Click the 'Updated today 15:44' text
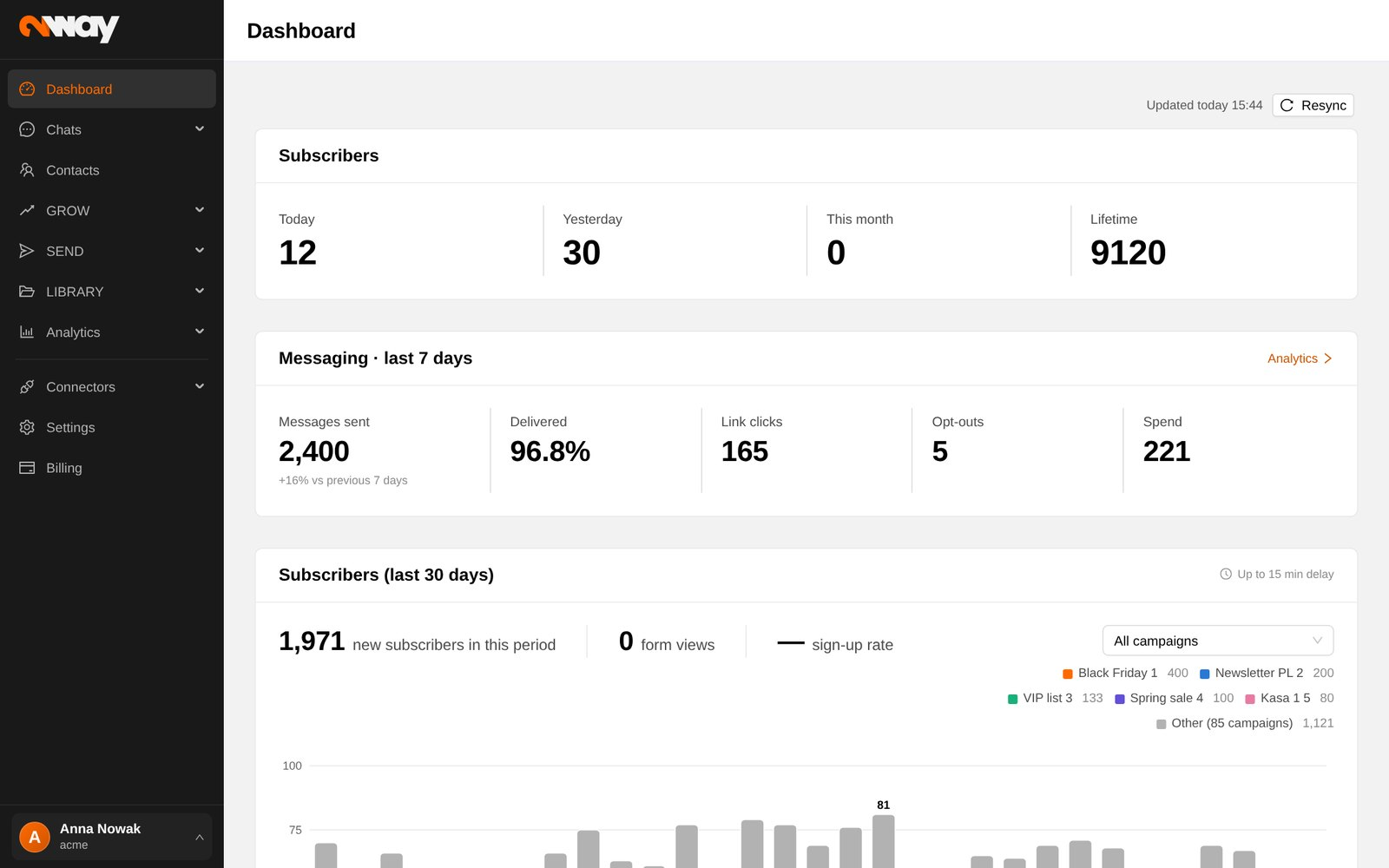This screenshot has height=868, width=1389. tap(1204, 105)
